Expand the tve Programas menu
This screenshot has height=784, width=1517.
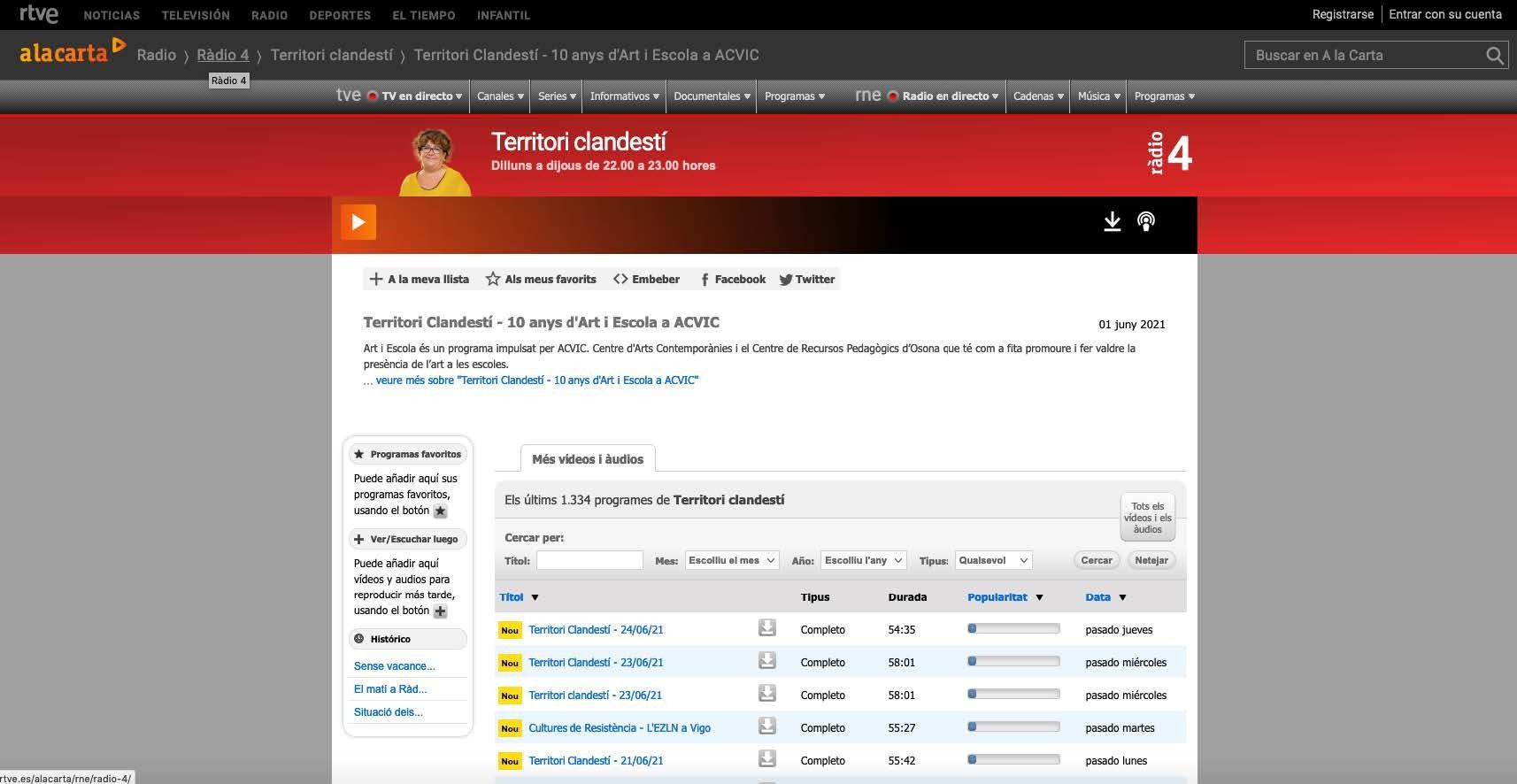(x=795, y=96)
